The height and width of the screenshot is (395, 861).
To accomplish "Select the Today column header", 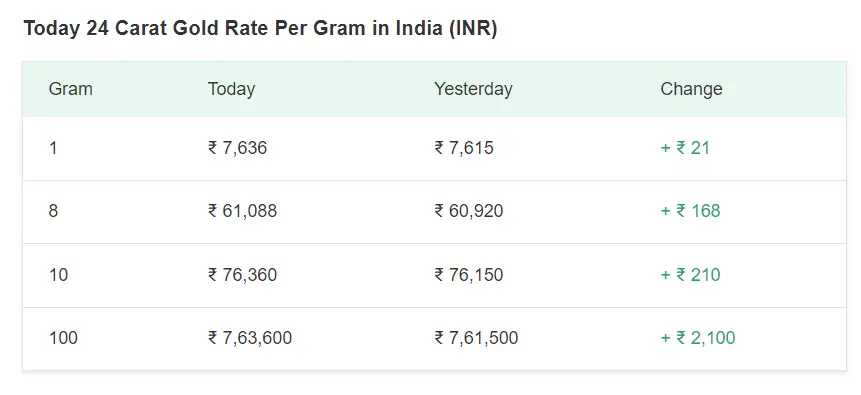I will click(x=231, y=89).
